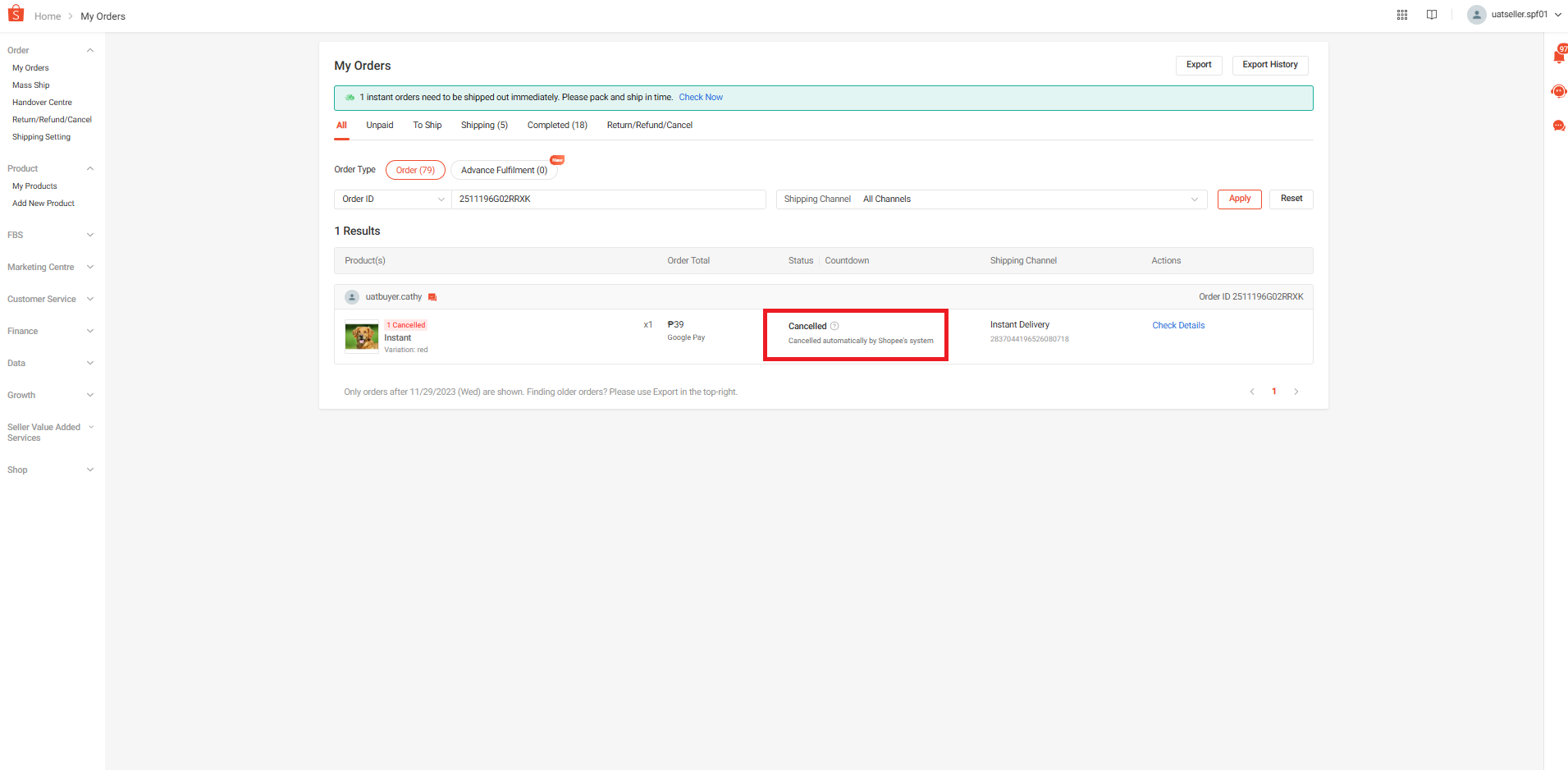Switch to the Completed (18) tab
The image size is (1568, 770).
click(x=557, y=126)
